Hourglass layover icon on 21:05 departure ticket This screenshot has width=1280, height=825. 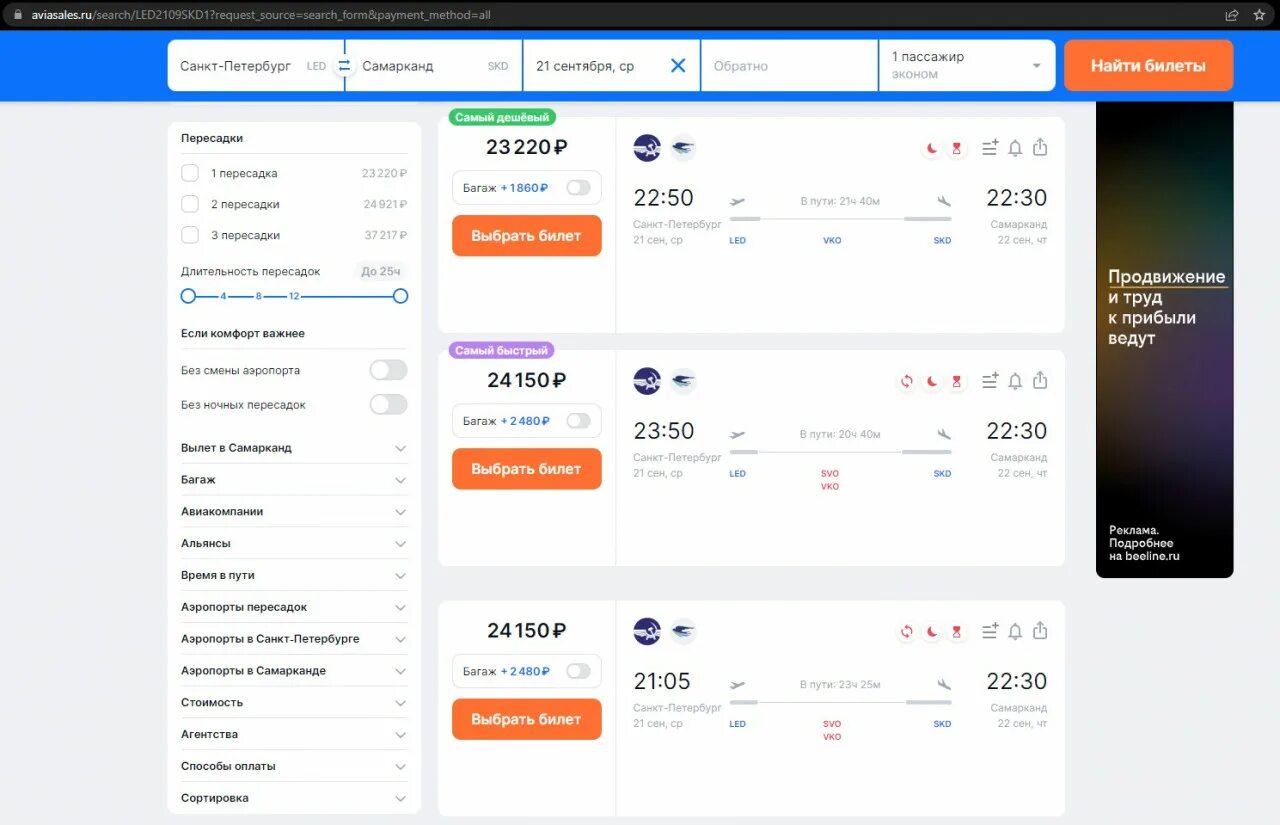coord(956,631)
